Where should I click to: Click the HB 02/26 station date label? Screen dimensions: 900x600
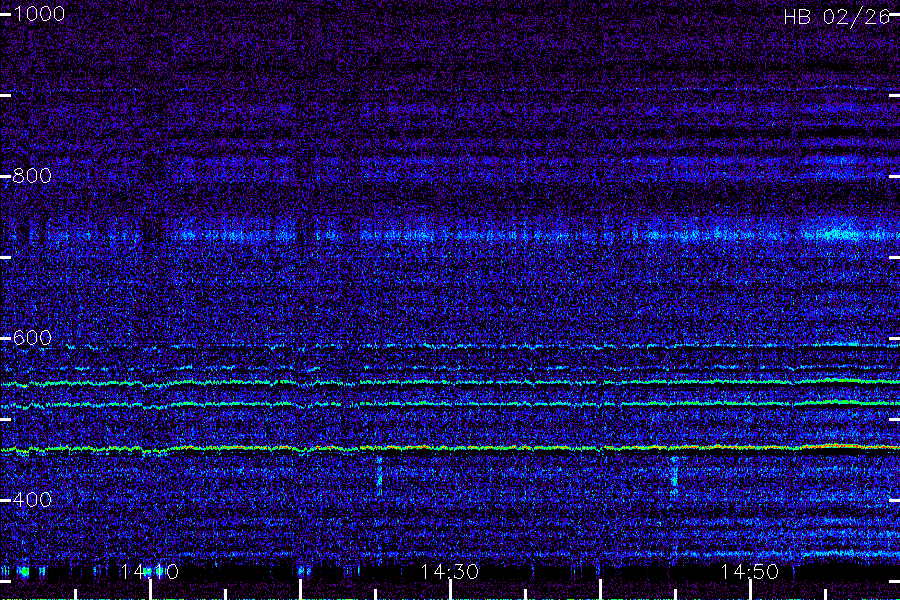pyautogui.click(x=837, y=17)
